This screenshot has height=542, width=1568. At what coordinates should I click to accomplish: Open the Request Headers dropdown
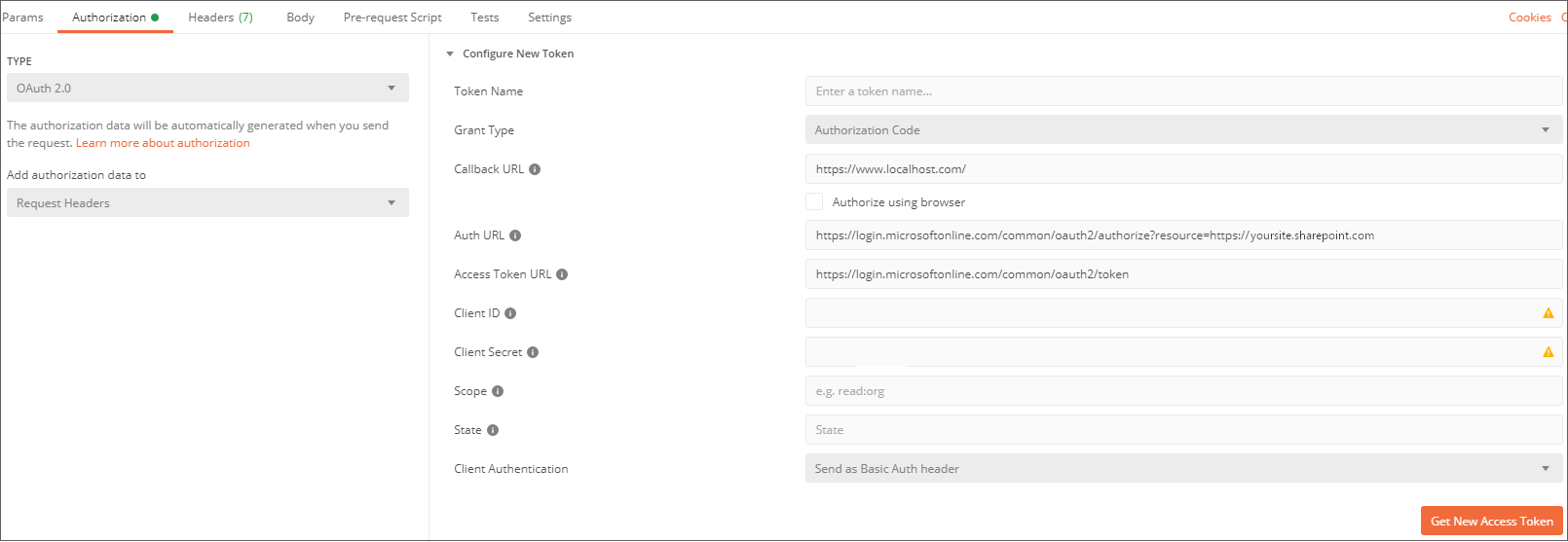click(x=207, y=202)
